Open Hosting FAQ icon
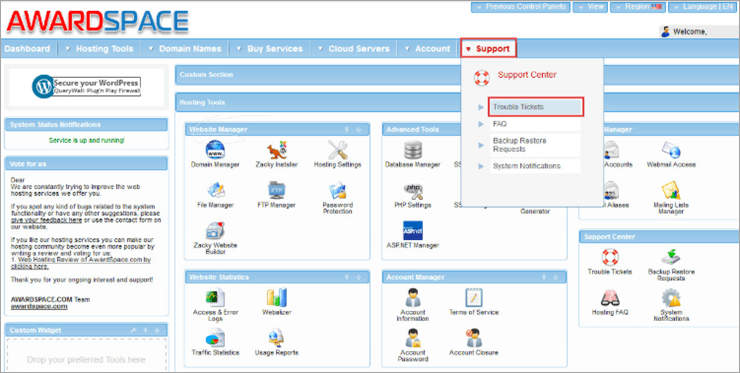 610,298
